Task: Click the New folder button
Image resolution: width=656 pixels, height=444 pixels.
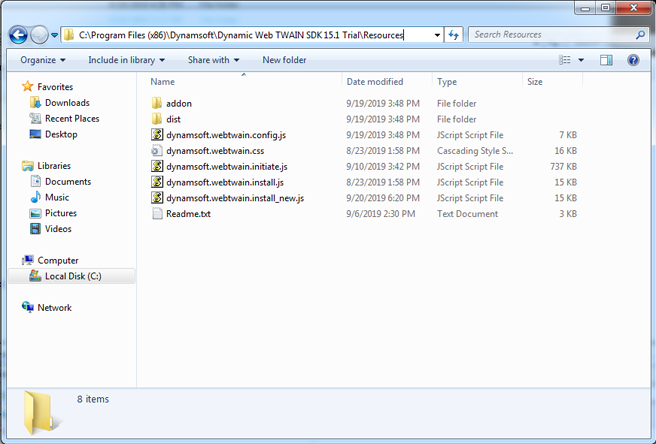Action: pos(284,60)
